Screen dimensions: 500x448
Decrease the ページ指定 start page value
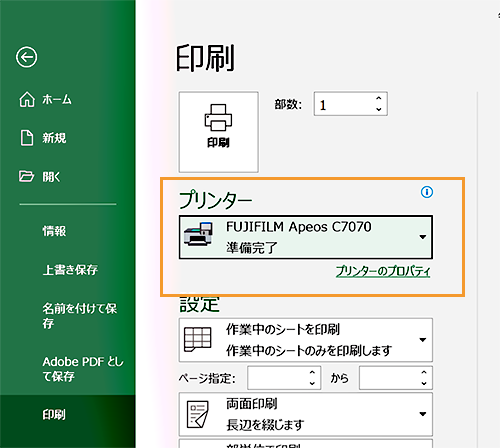[x=312, y=383]
